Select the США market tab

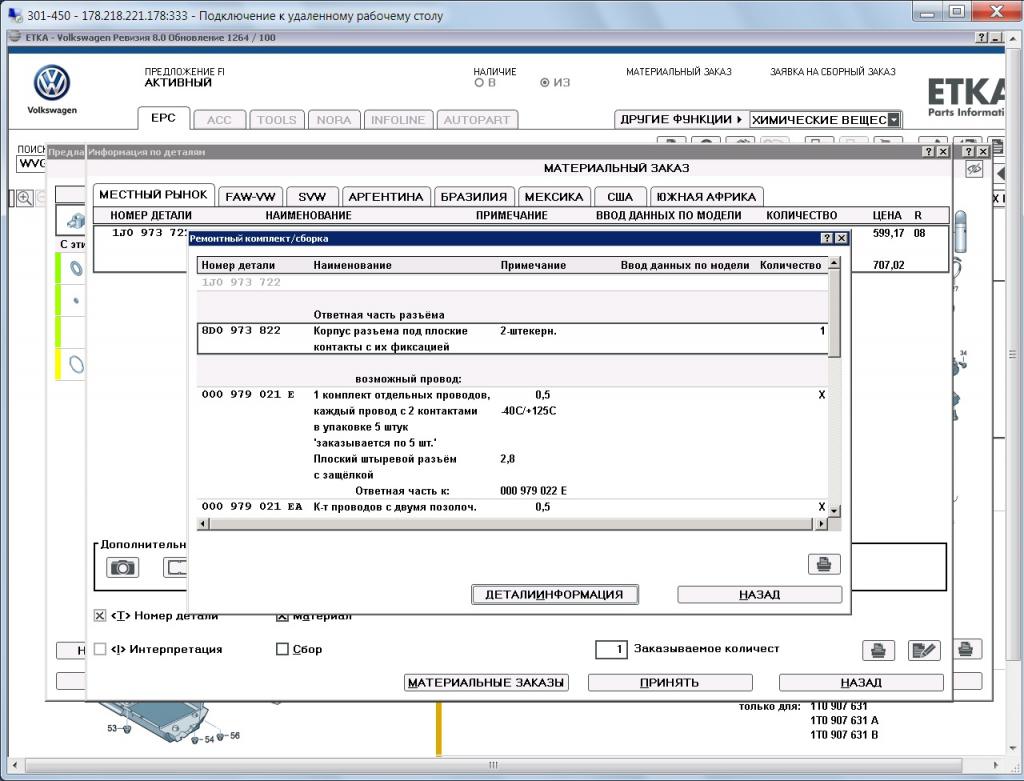tap(620, 197)
